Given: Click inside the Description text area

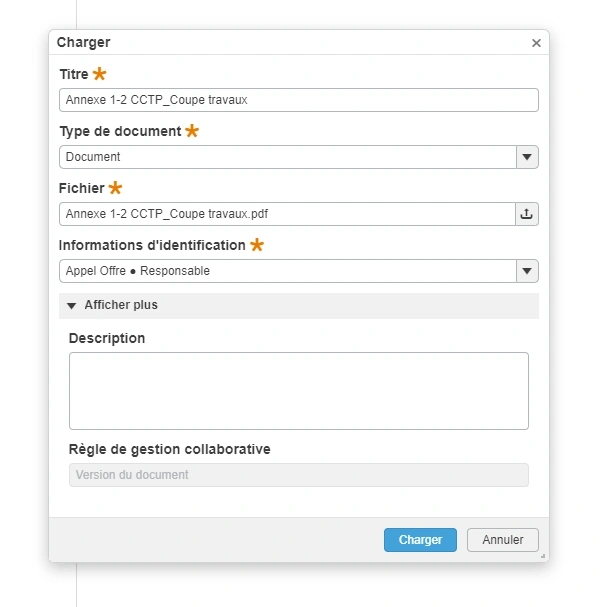Looking at the screenshot, I should coord(298,390).
